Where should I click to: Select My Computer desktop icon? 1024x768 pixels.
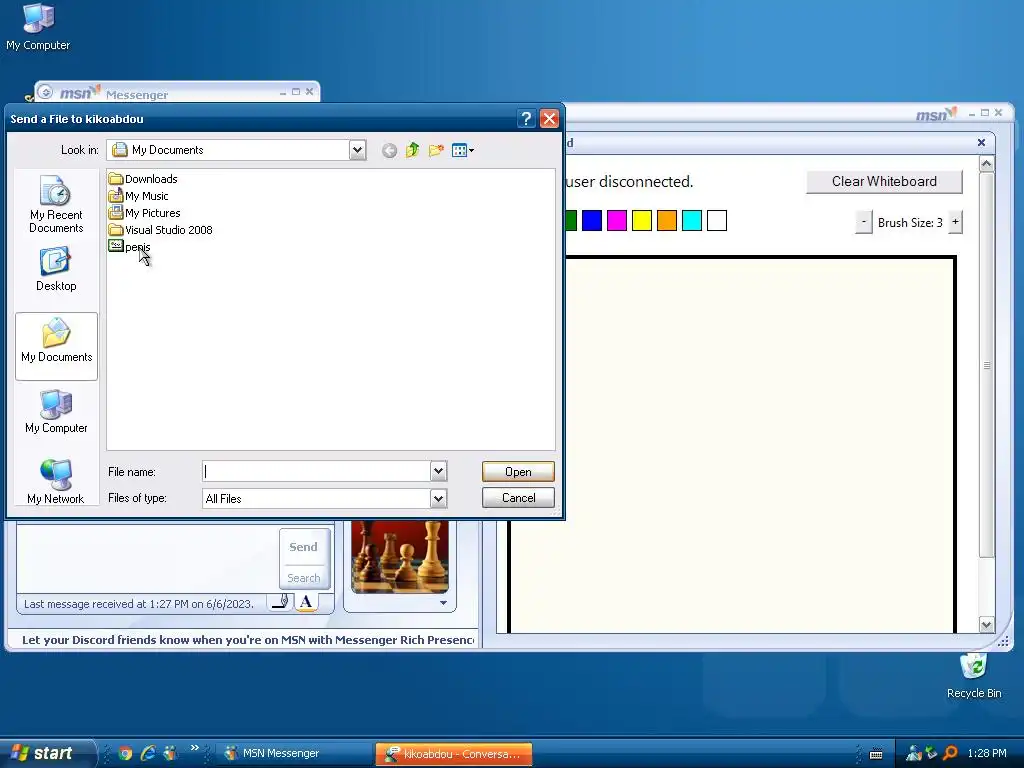38,27
